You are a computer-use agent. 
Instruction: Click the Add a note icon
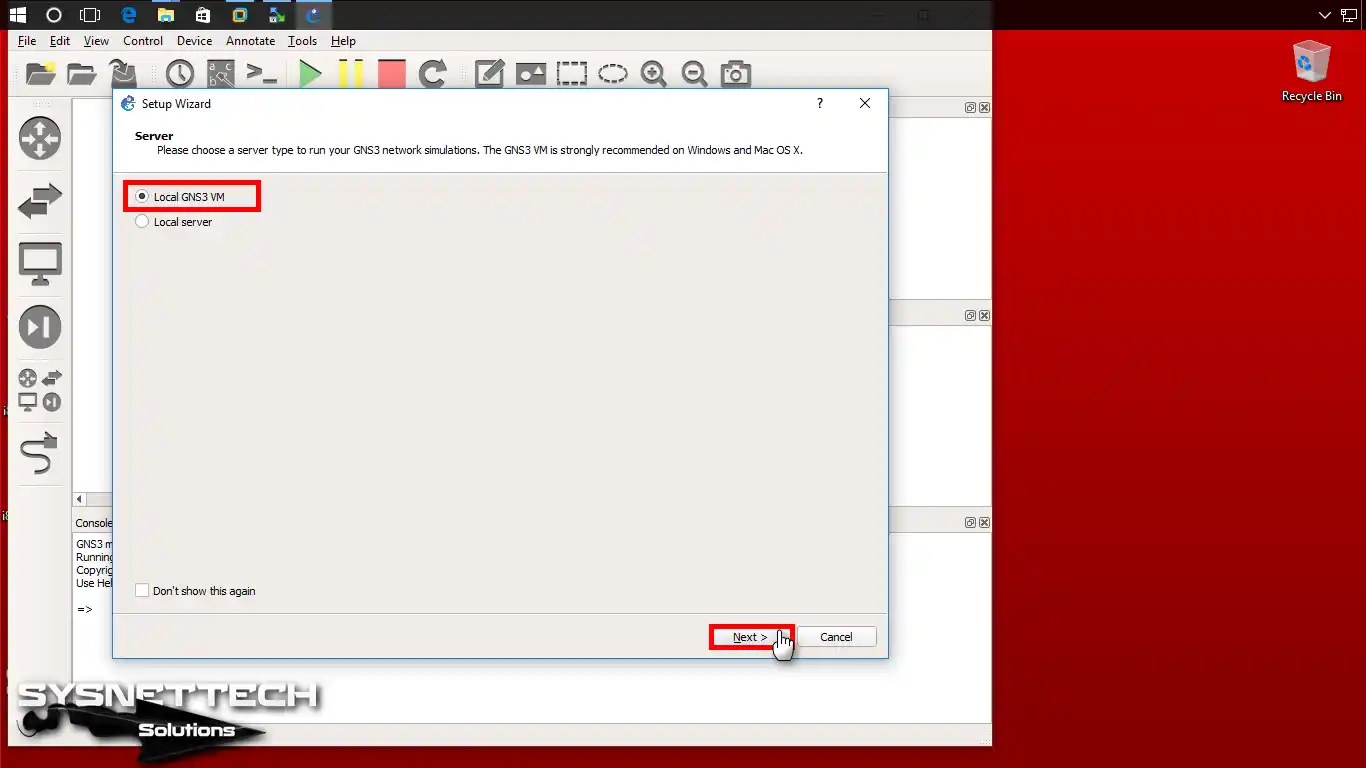pyautogui.click(x=489, y=74)
